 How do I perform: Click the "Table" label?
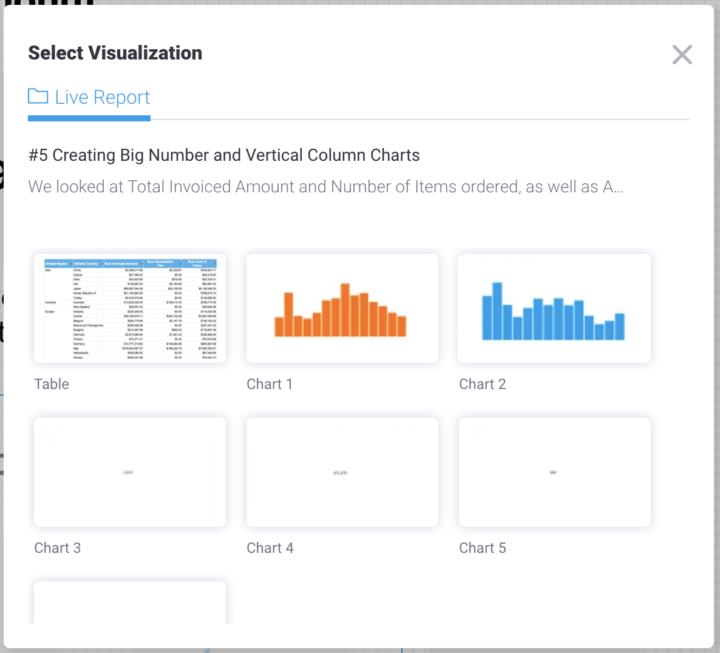point(51,384)
